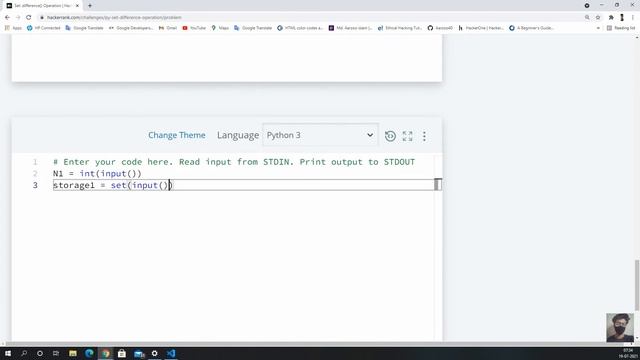The width and height of the screenshot is (640, 360).
Task: Open Task View on taskbar
Action: tap(56, 353)
